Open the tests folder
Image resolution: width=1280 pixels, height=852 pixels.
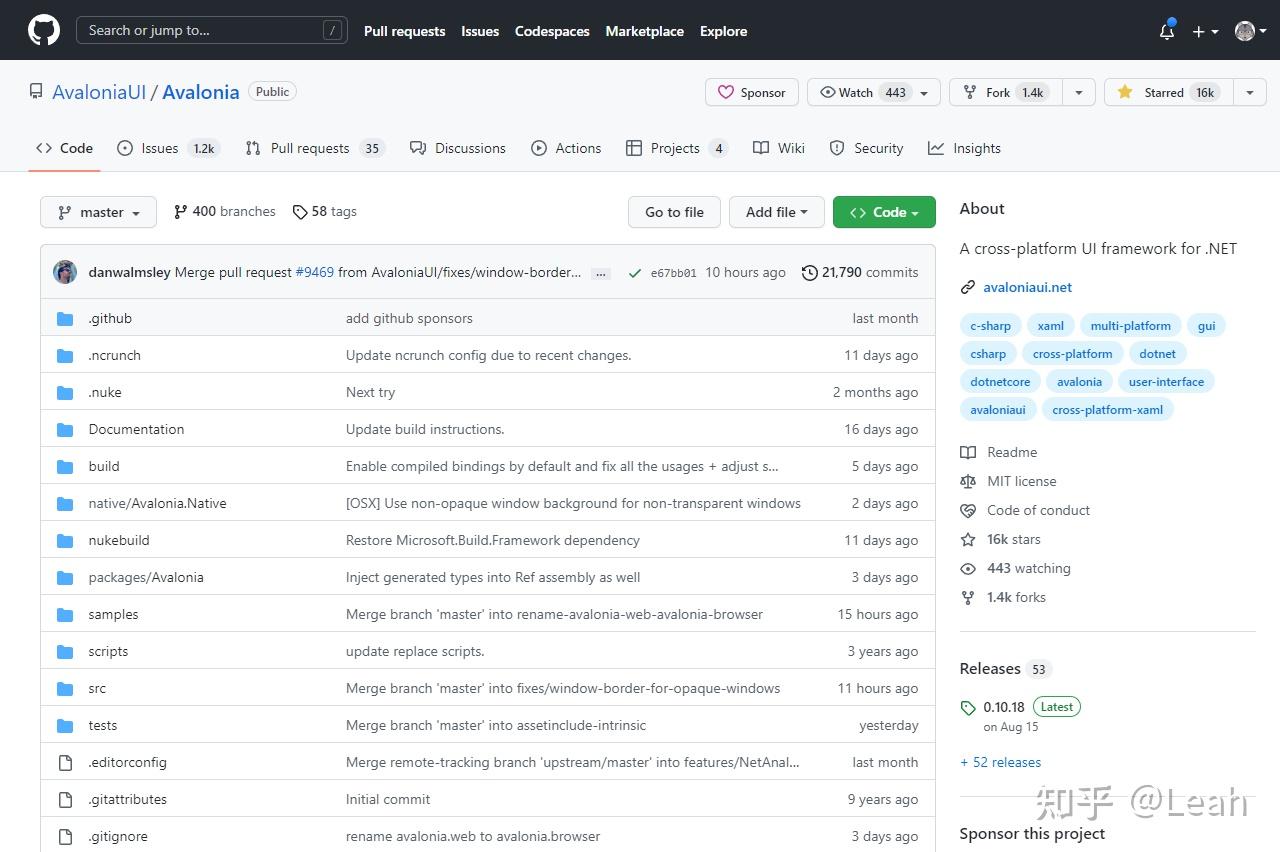[x=103, y=726]
